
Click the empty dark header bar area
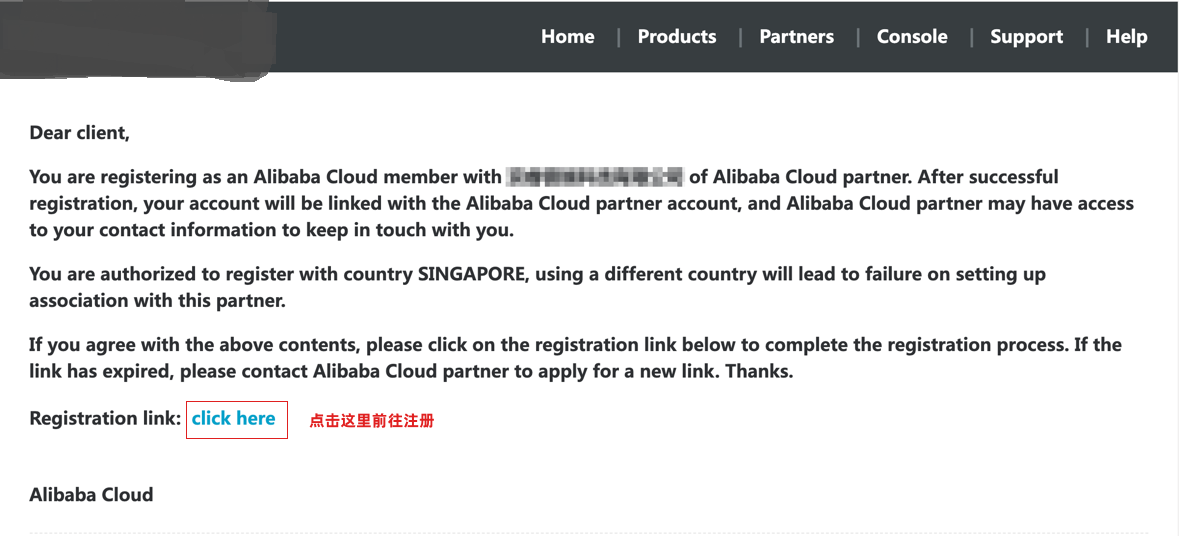[x=400, y=37]
